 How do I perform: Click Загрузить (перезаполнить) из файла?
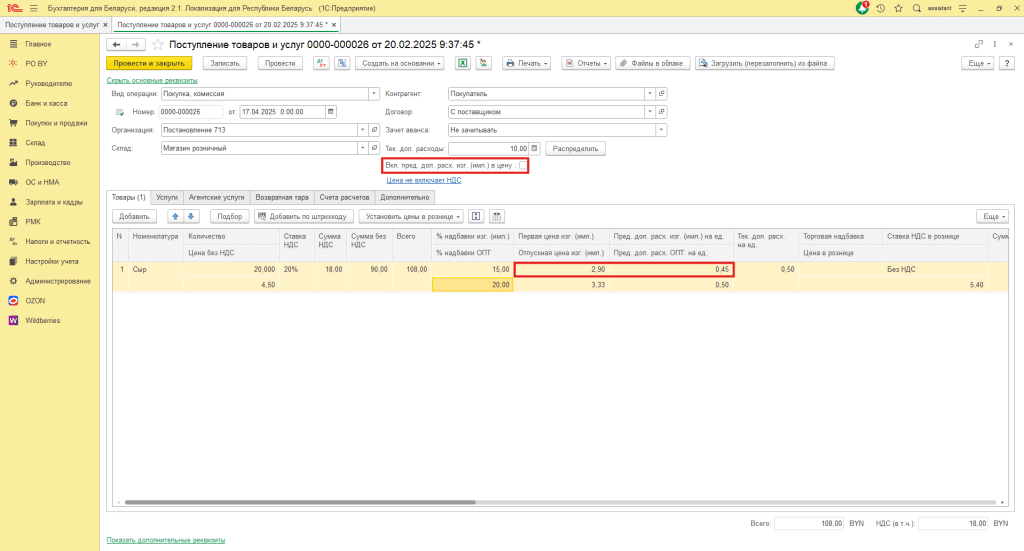[764, 63]
